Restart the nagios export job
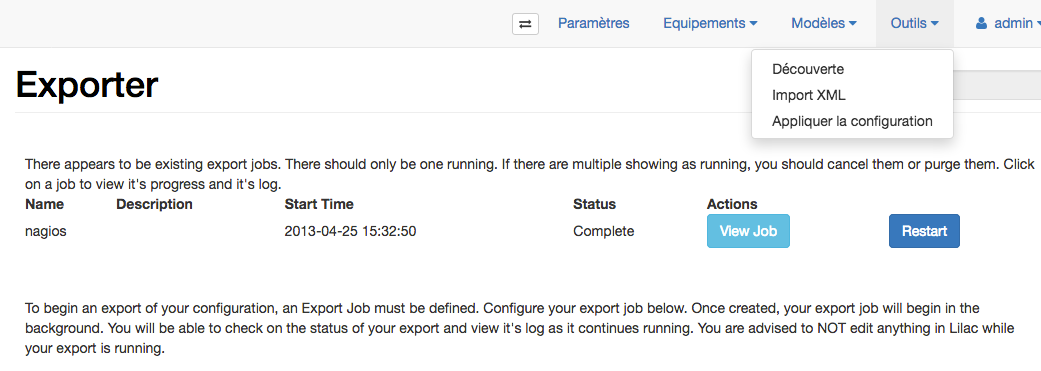This screenshot has height=371, width=1041. (924, 231)
